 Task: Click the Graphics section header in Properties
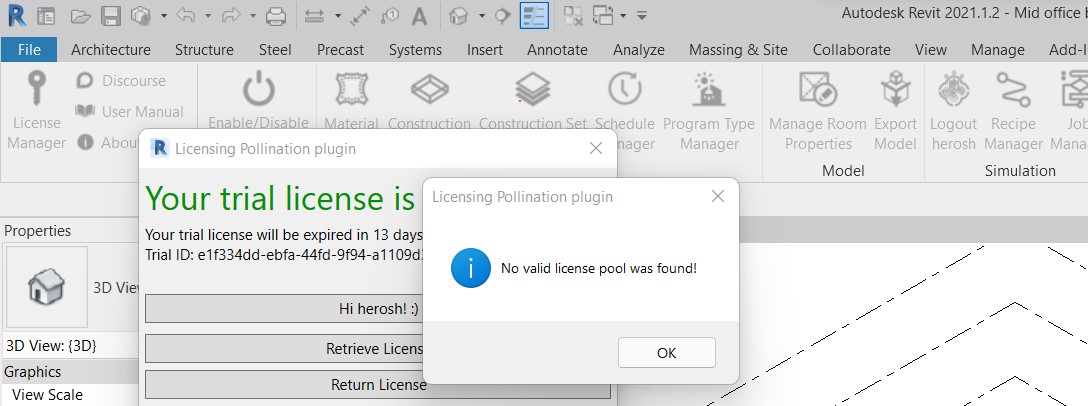(70, 371)
